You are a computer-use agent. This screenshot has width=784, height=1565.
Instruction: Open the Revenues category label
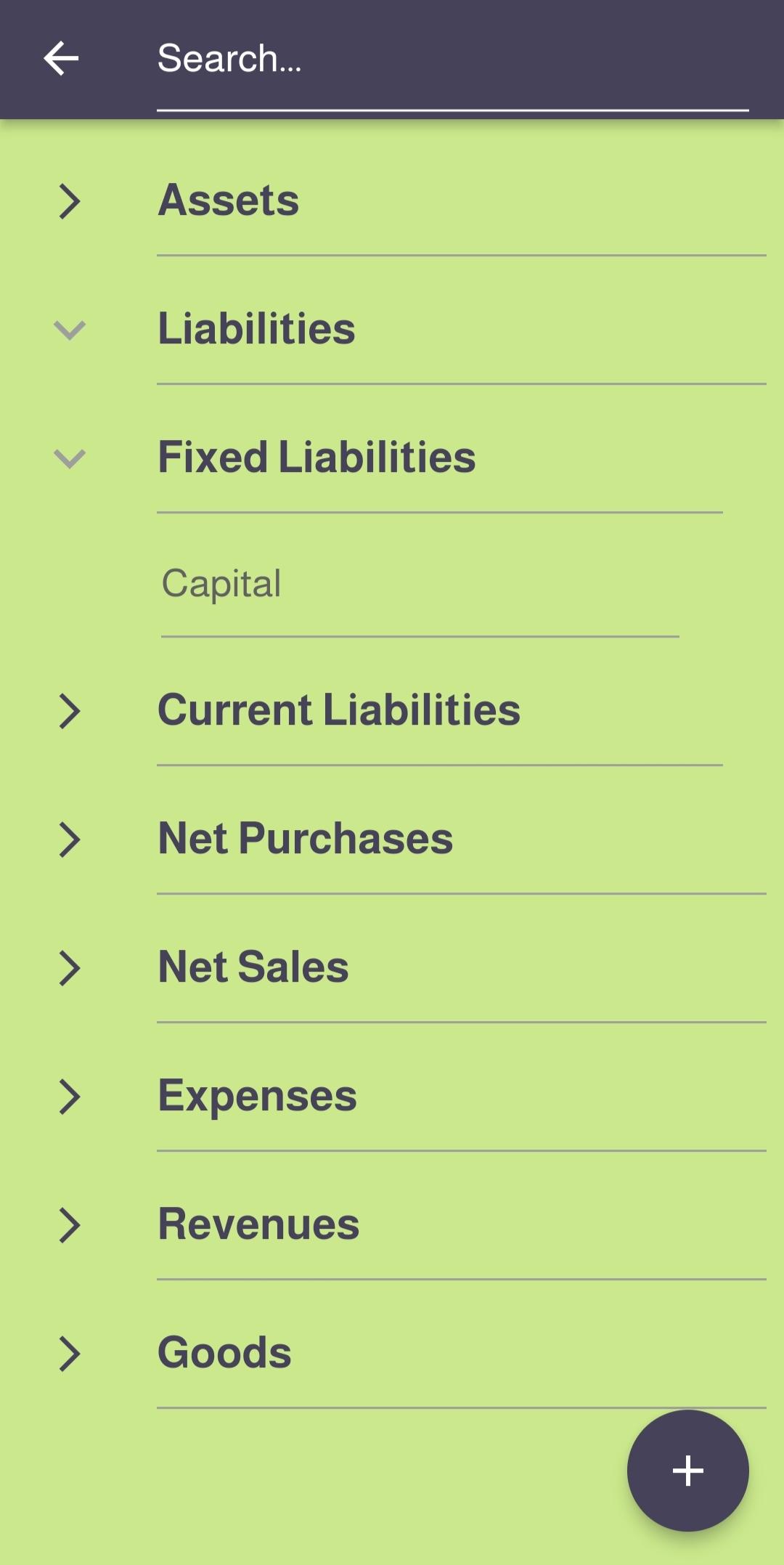(258, 1224)
